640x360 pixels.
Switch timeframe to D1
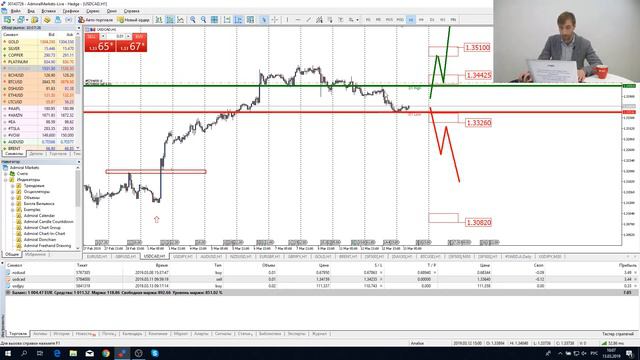pyautogui.click(x=432, y=20)
